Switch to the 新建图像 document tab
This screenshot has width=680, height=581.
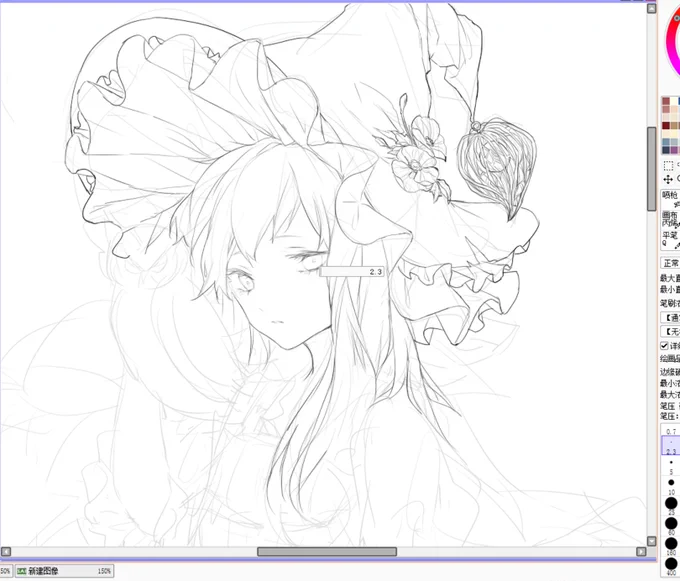65,571
